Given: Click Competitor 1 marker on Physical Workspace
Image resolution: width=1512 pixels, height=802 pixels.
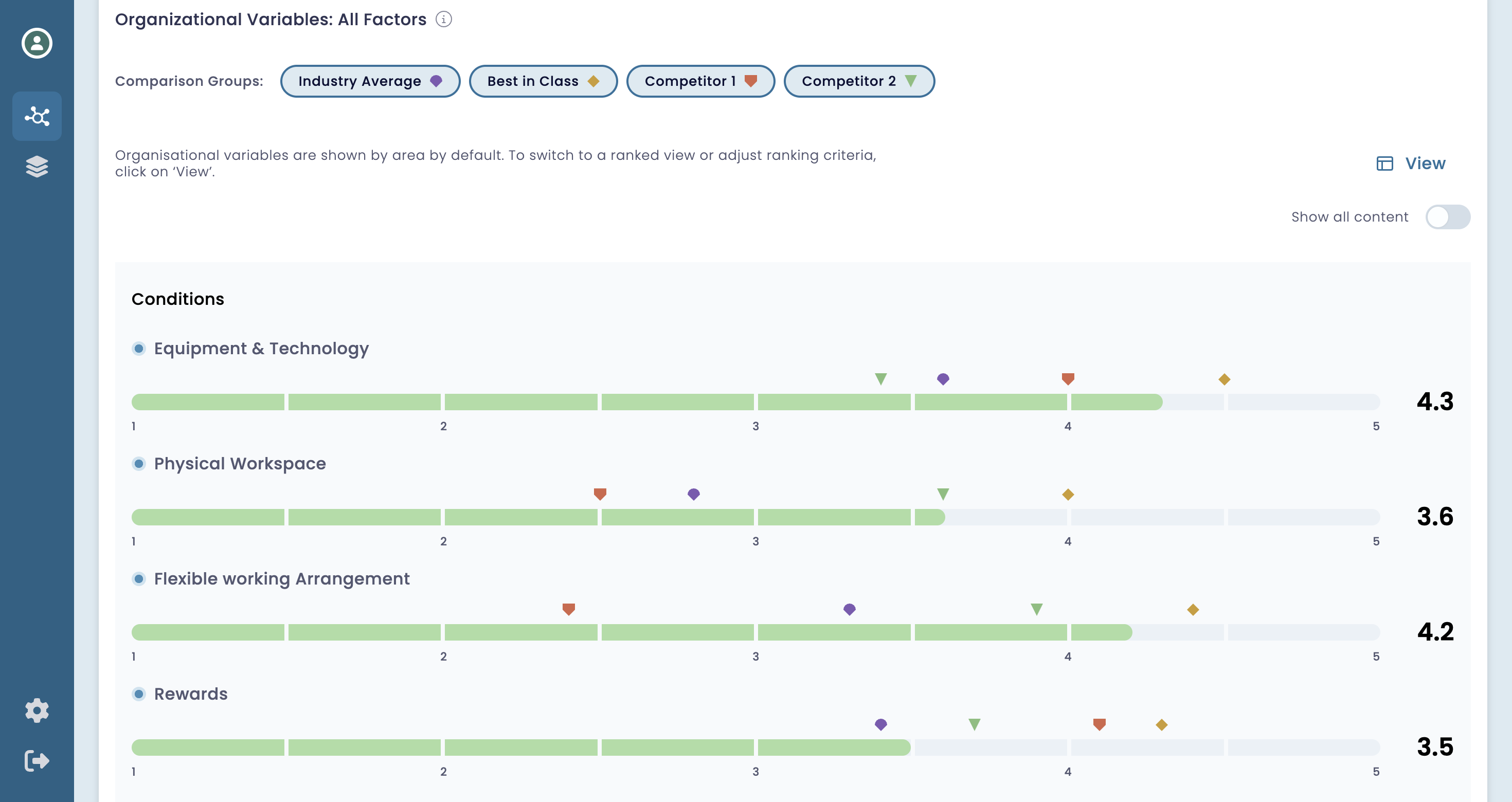Looking at the screenshot, I should click(600, 494).
